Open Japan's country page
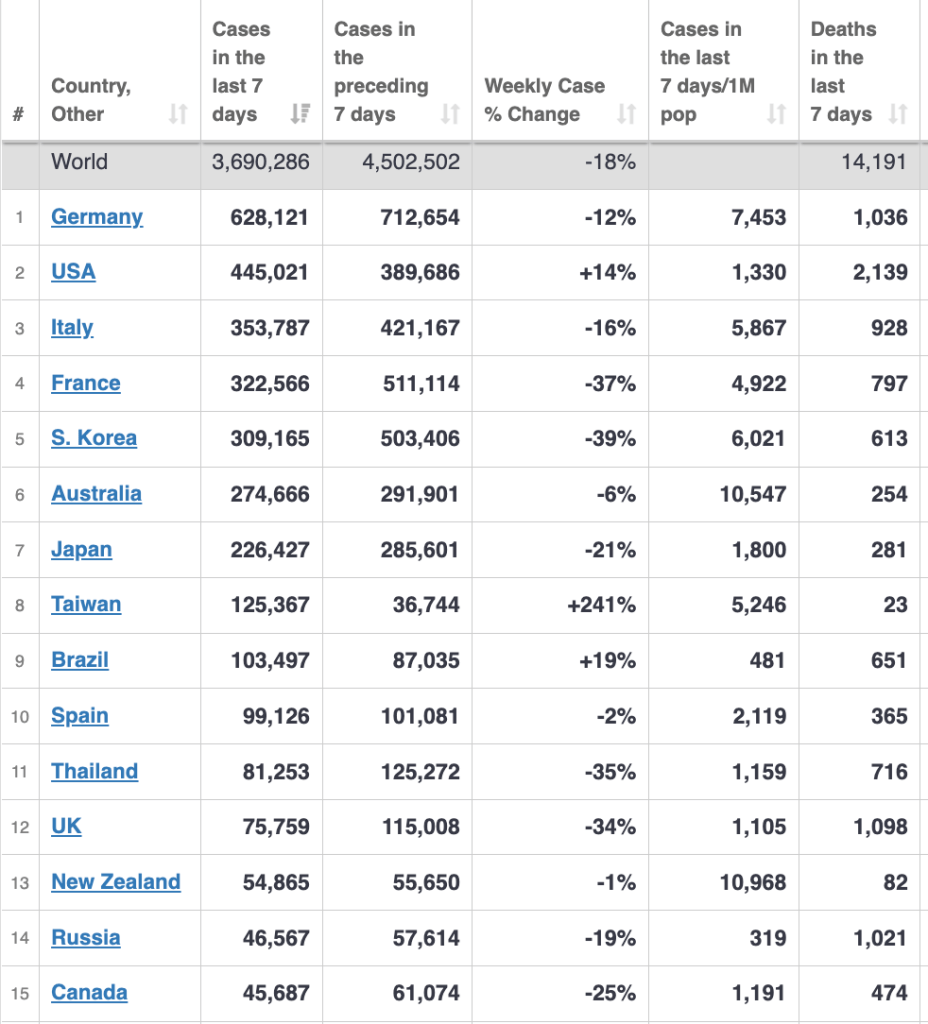The height and width of the screenshot is (1024, 928). (81, 550)
